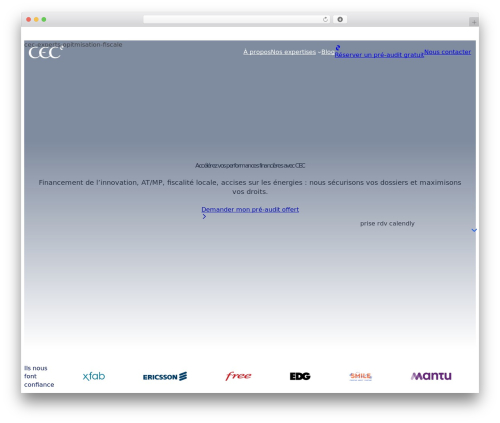Screen dimensions: 500x423
Task: Click Réserver un pré-audit gratuit link
Action: 379,55
